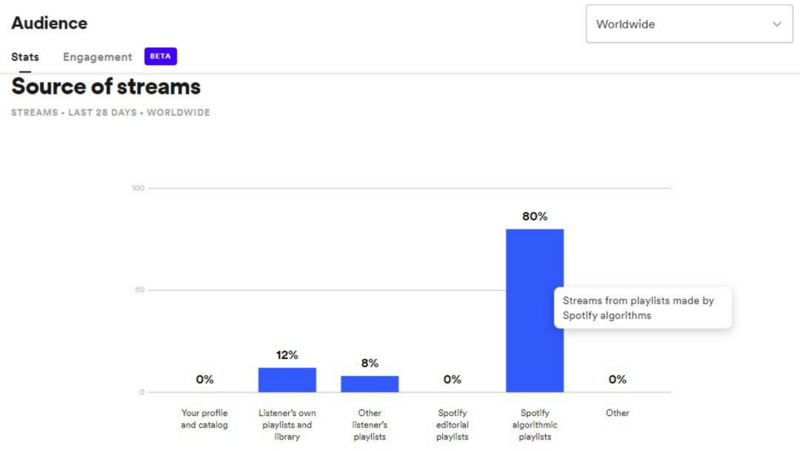Screen dimensions: 800x451
Task: Click the BETA badge
Action: [x=160, y=56]
